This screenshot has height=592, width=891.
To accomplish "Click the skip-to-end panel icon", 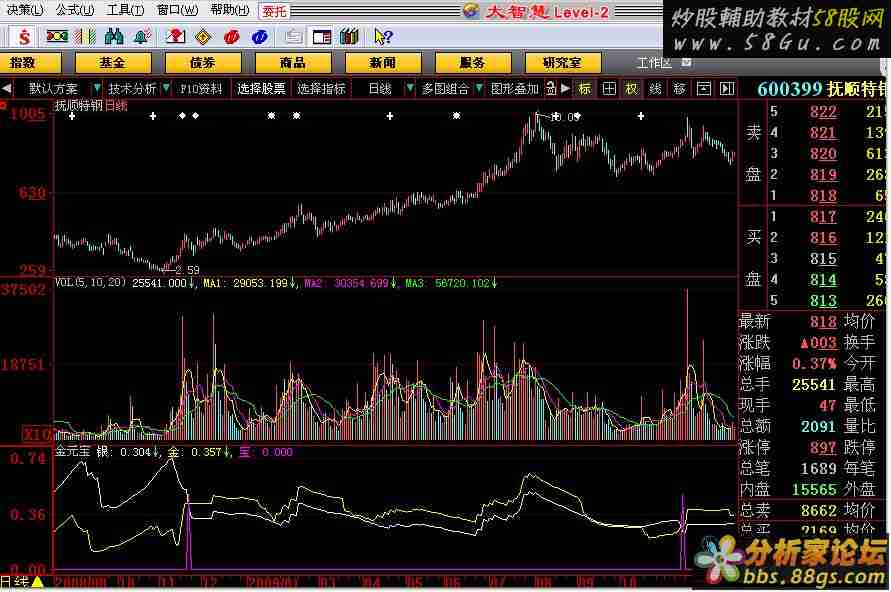I will (x=727, y=89).
